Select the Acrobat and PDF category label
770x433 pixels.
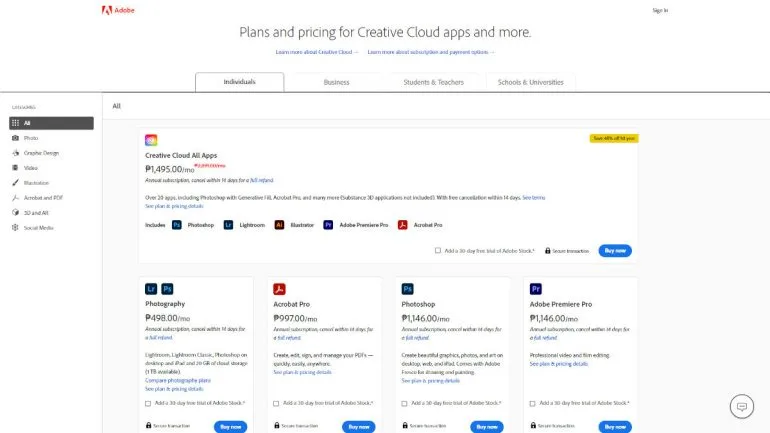[43, 198]
